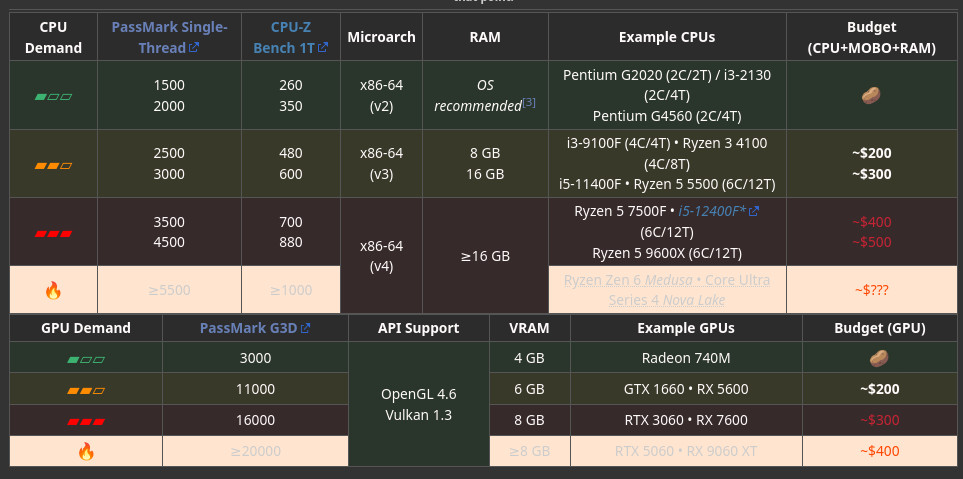963x479 pixels.
Task: Click the 'Radeon 740M' cell
Action: point(686,358)
